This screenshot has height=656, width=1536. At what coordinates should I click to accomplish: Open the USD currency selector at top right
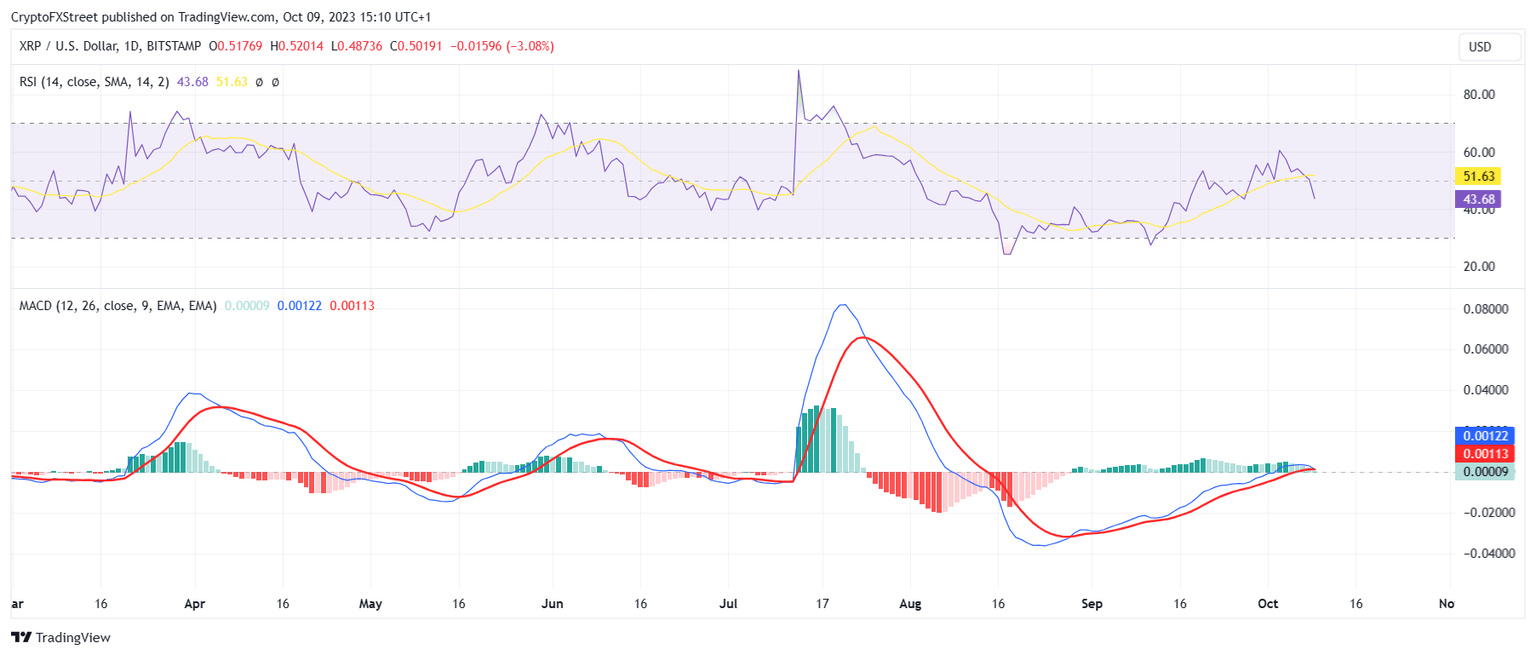(1489, 46)
